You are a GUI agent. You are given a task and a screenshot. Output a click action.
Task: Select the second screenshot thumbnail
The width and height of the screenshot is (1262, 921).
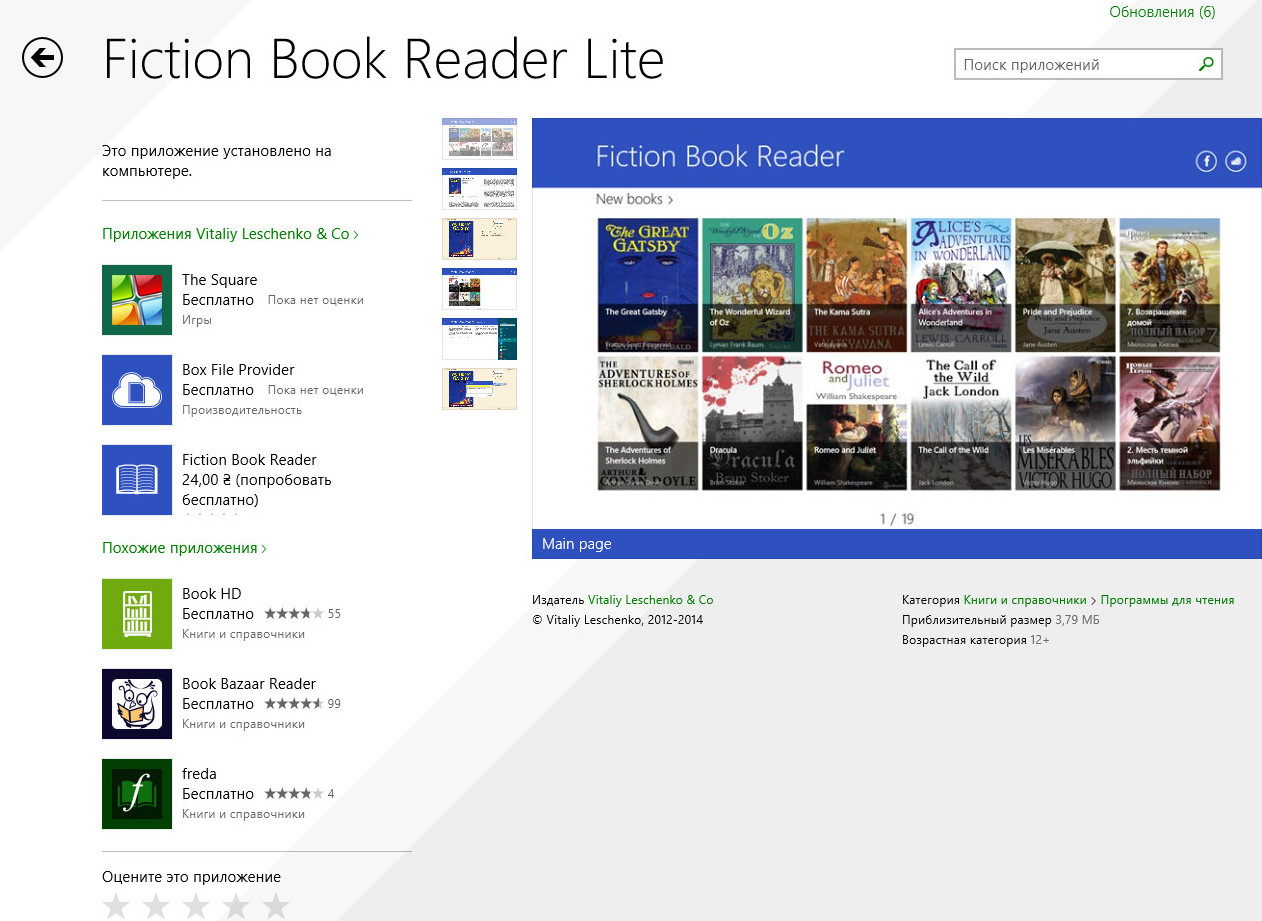click(x=480, y=189)
